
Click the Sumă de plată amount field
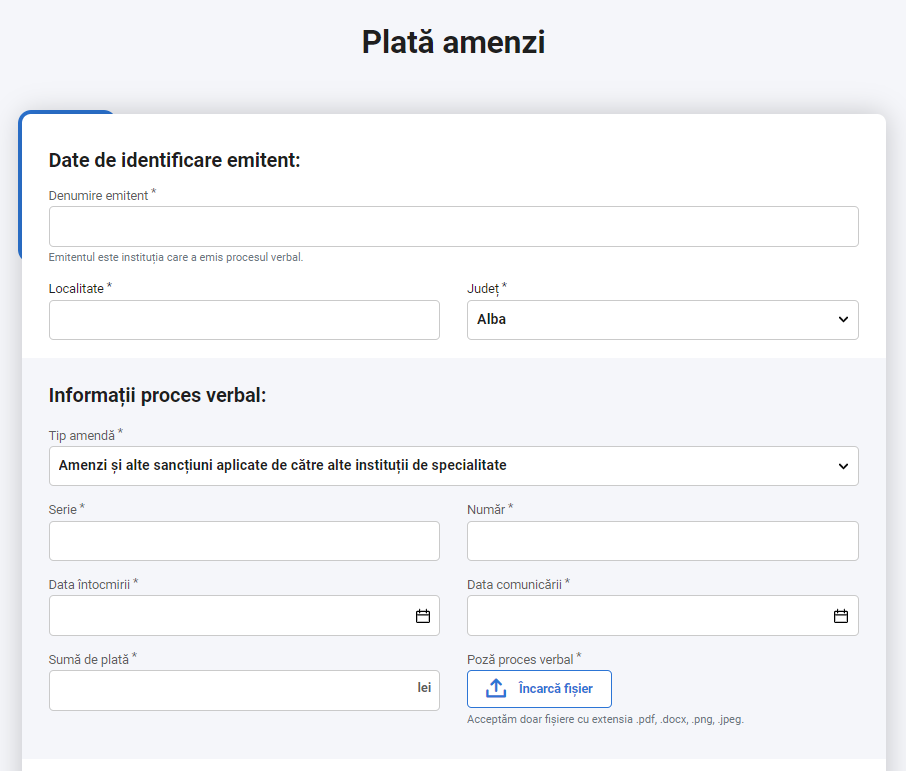click(x=244, y=691)
